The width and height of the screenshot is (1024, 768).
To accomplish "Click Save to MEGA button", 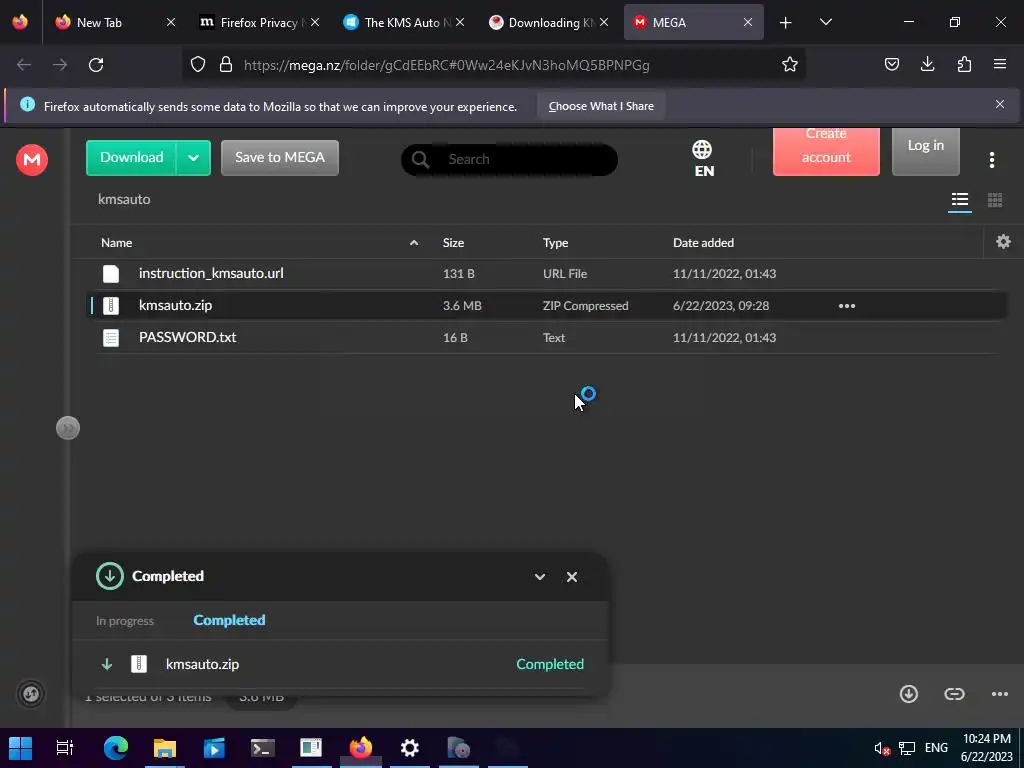I will [280, 158].
